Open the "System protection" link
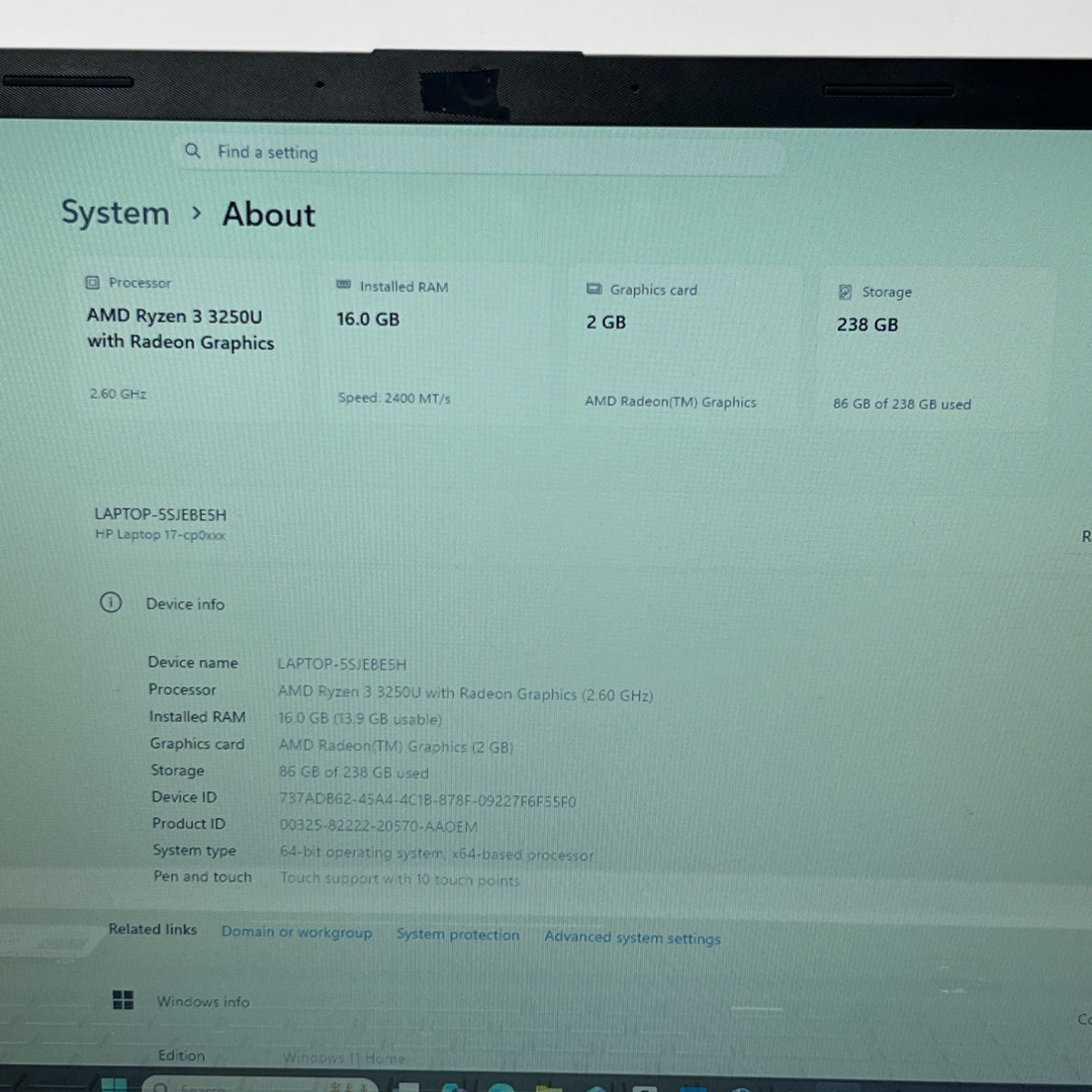 coord(458,935)
